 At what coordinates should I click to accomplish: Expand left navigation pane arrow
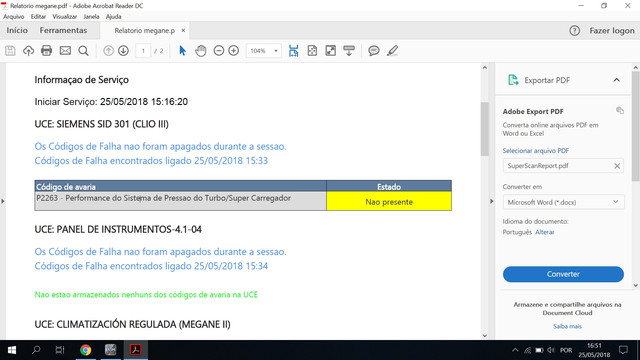(3, 201)
